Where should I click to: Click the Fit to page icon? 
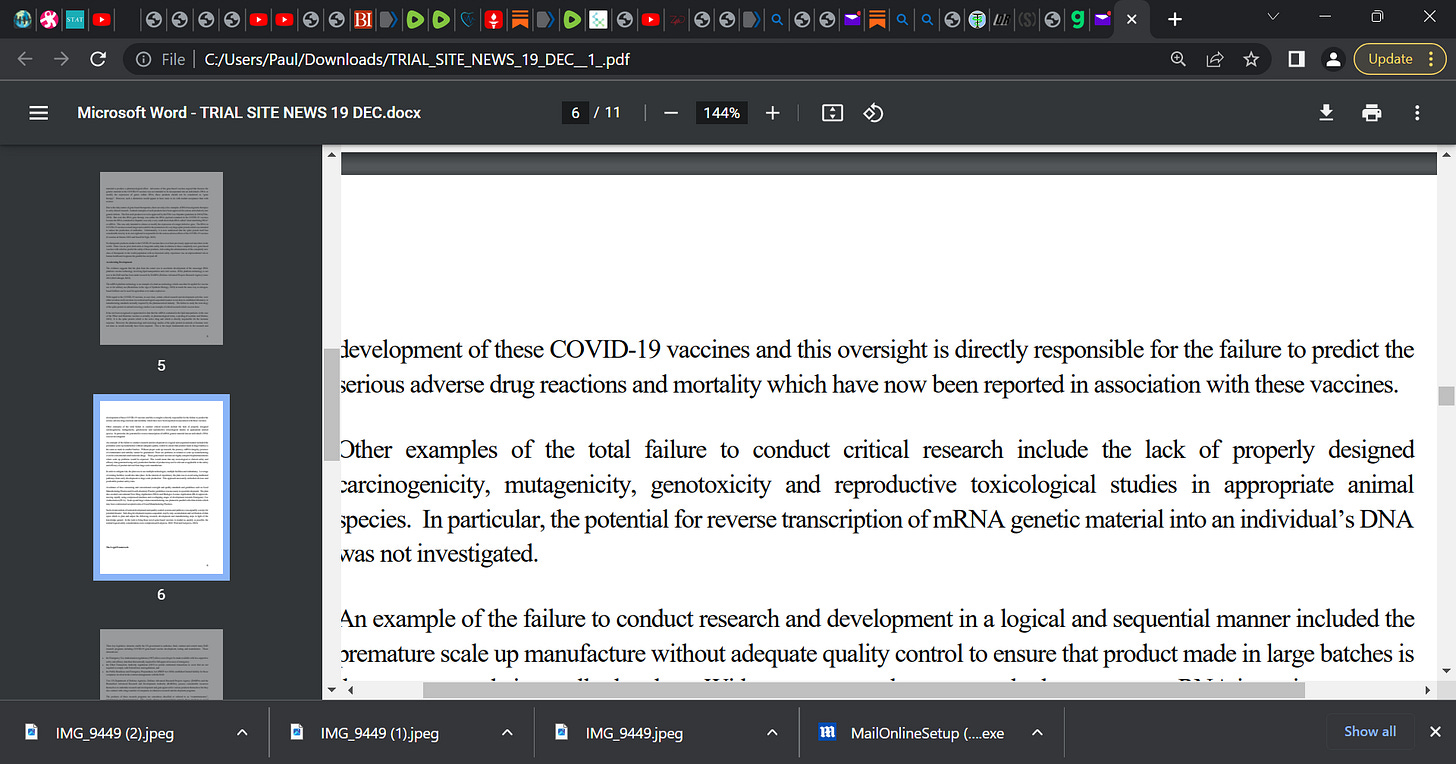(x=832, y=113)
